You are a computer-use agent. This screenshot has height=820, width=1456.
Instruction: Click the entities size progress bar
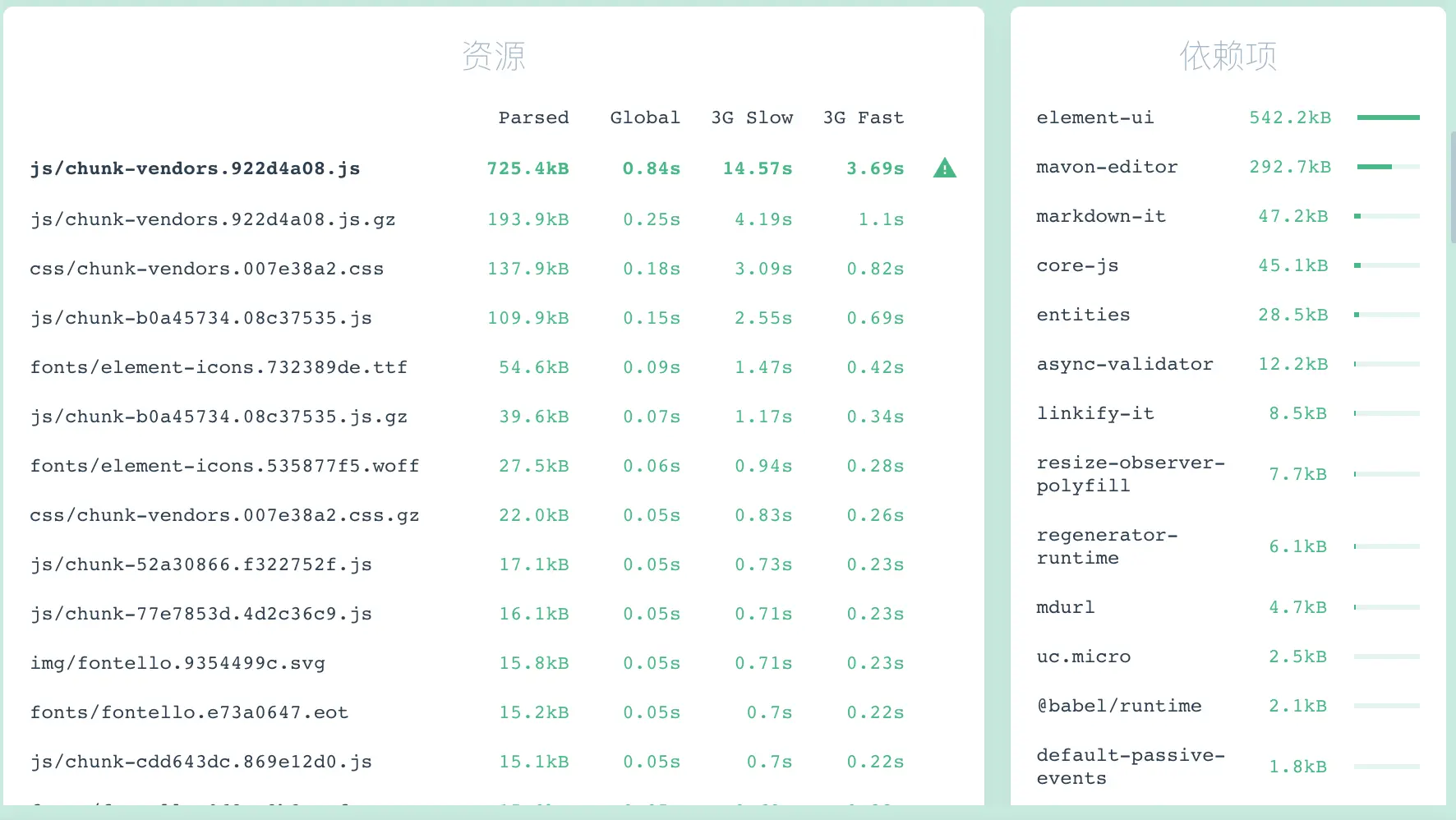(x=1387, y=315)
